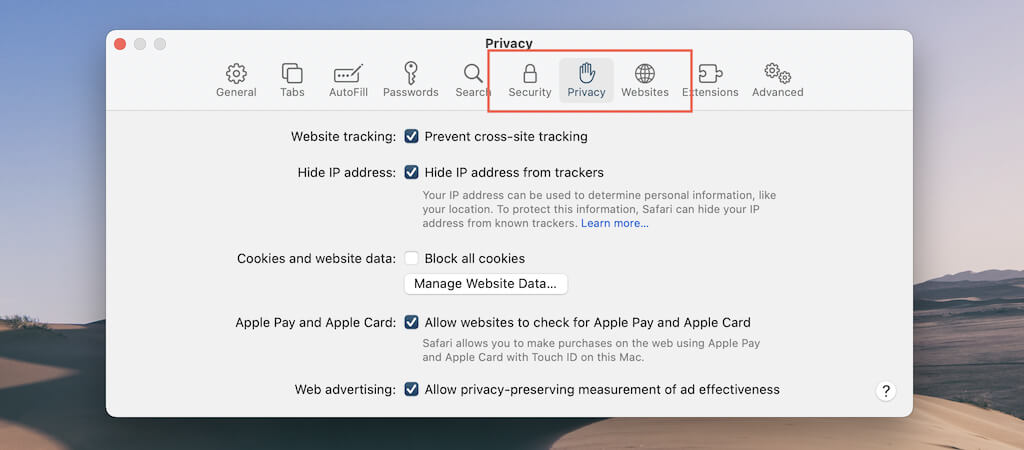
Task: Open the General preferences pane
Action: (x=236, y=81)
